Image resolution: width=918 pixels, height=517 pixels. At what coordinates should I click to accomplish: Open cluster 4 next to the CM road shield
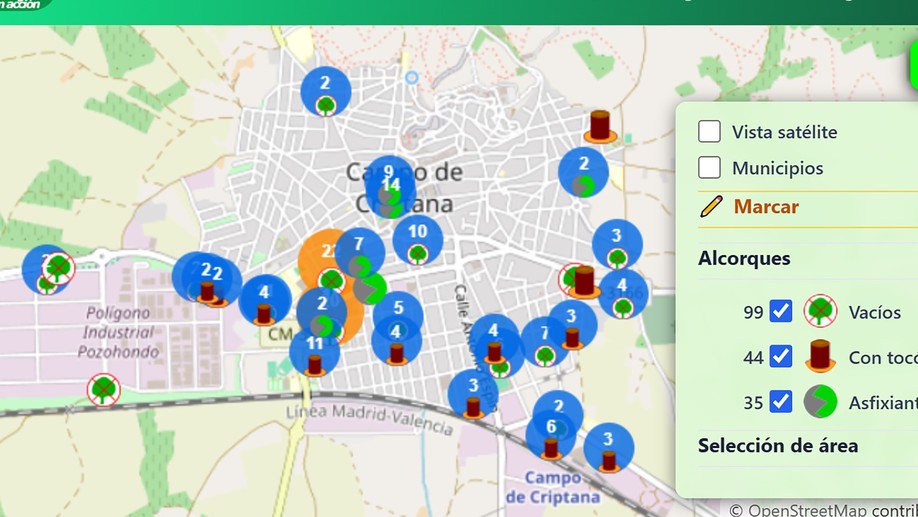[265, 300]
